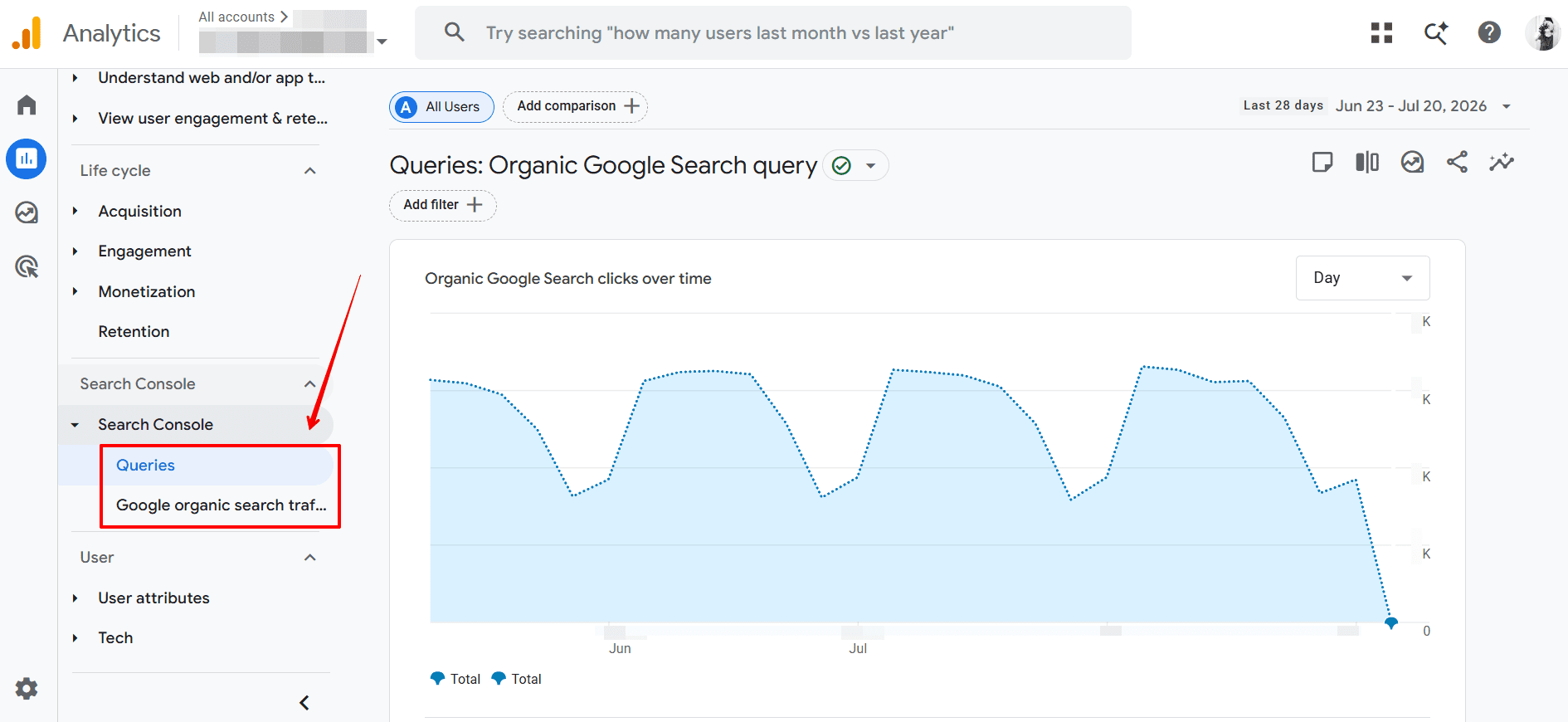Type in the Analytics search box
Screen dimensions: 1568x722
[773, 33]
